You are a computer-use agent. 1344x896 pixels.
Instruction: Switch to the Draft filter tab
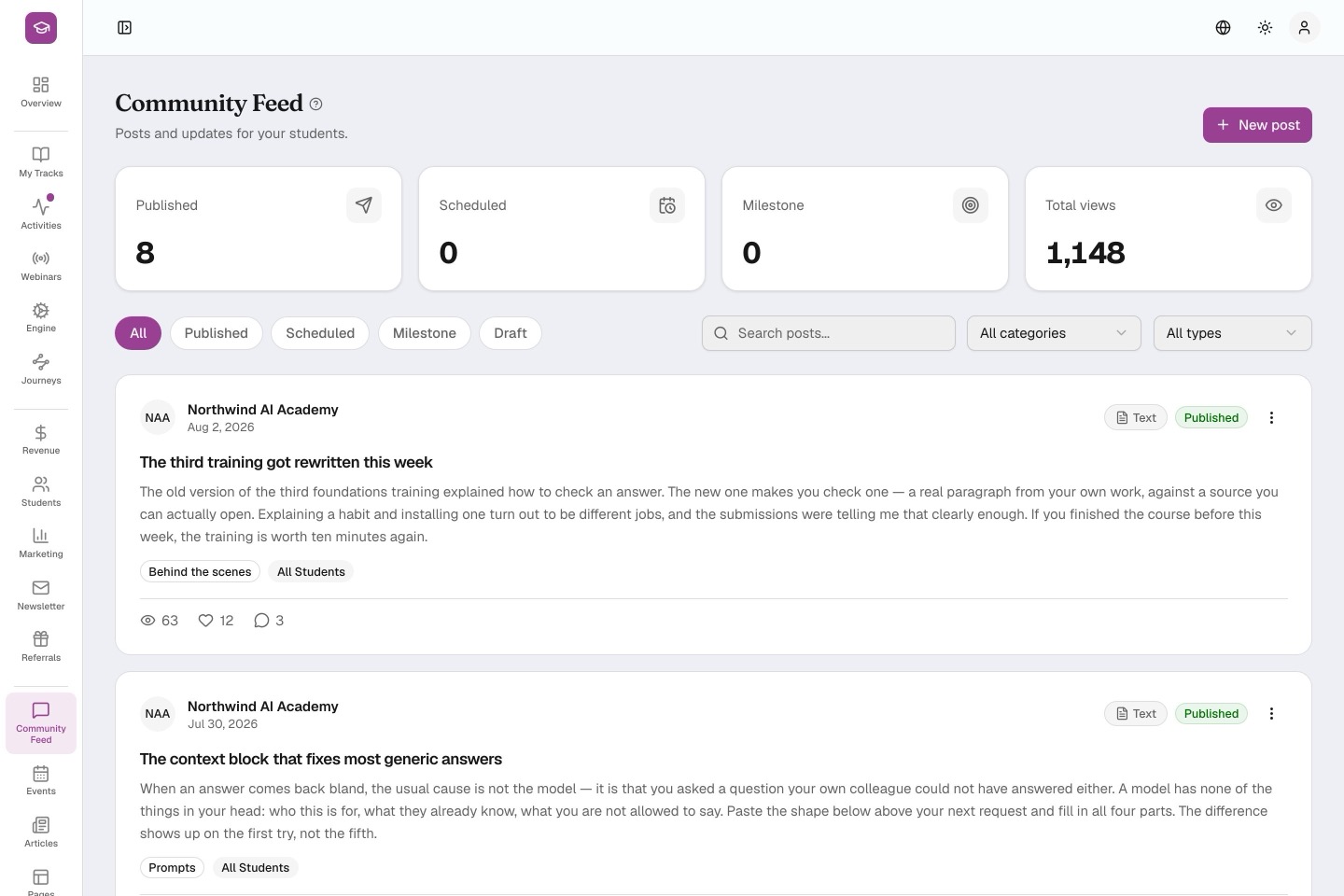point(510,333)
